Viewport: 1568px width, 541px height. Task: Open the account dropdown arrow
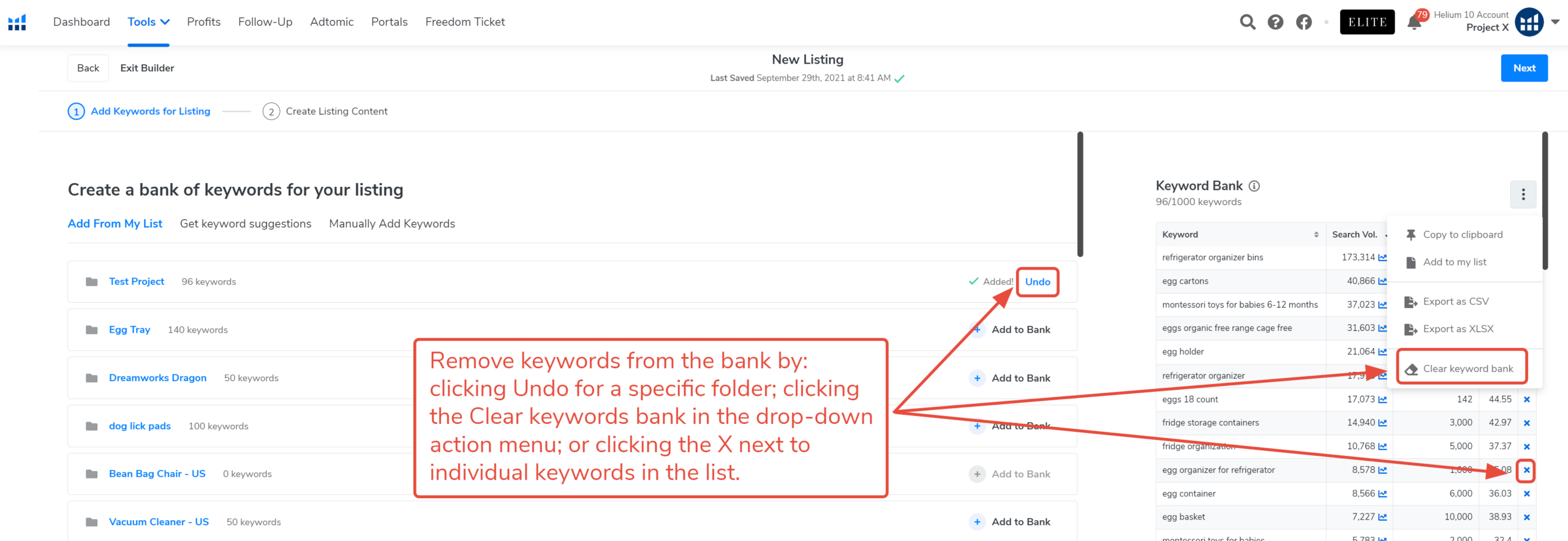coord(1555,22)
